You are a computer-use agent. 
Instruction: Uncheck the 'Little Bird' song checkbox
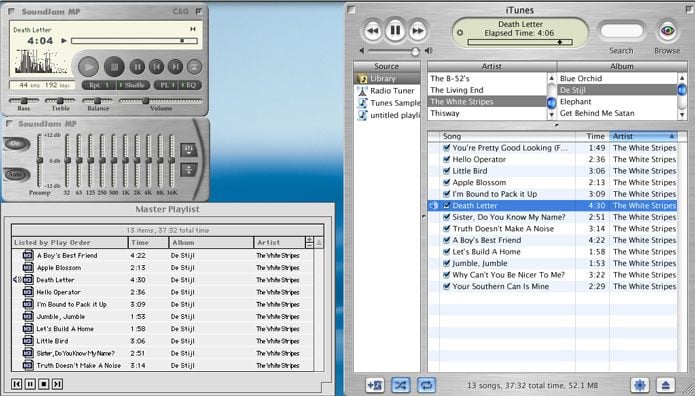point(447,171)
